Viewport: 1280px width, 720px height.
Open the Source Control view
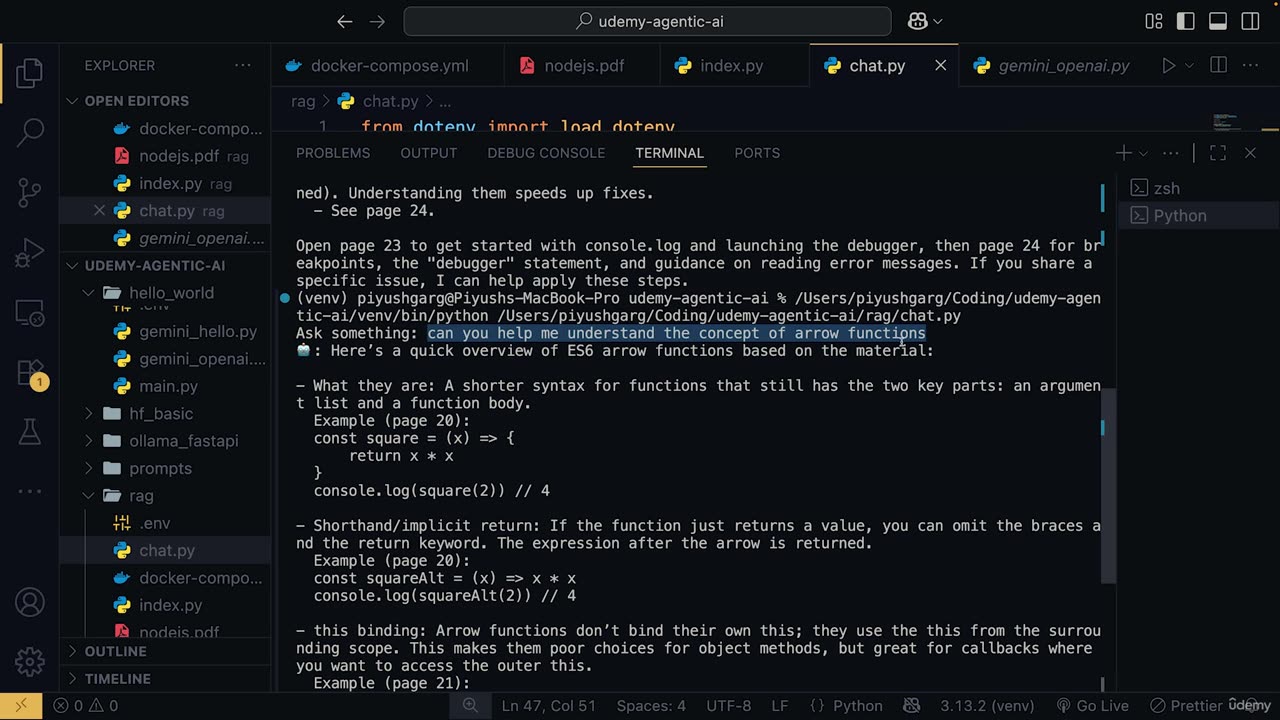pyautogui.click(x=30, y=191)
